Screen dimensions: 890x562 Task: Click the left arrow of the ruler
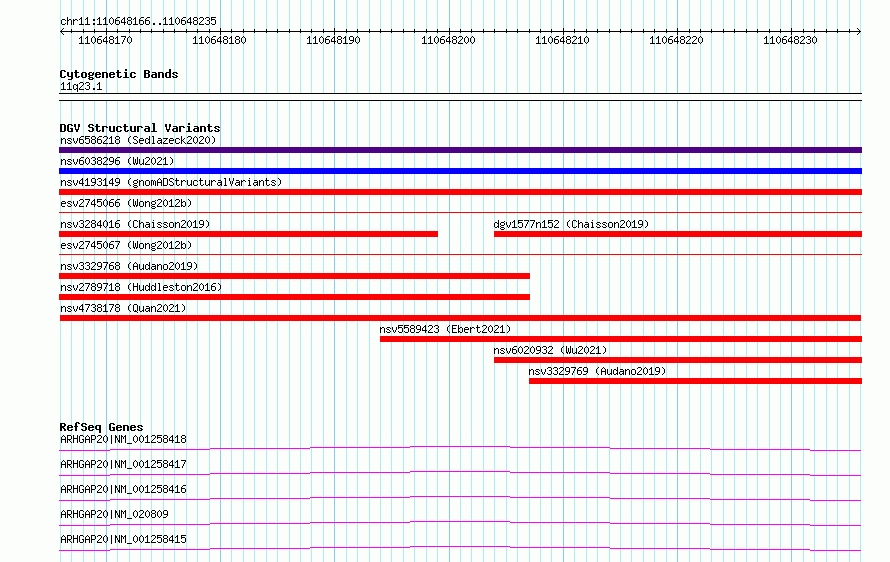(62, 31)
